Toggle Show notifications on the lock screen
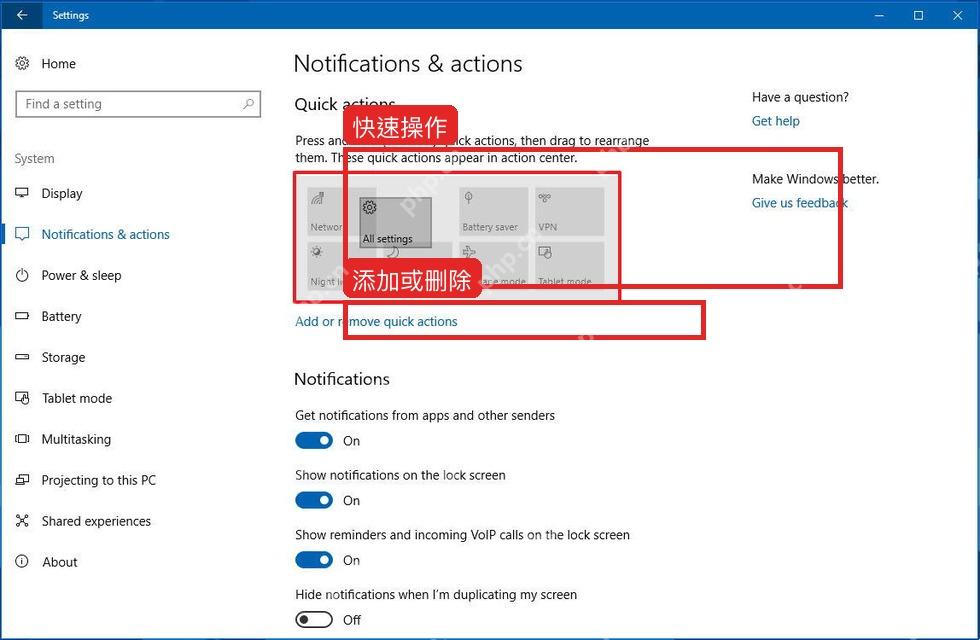Viewport: 980px width, 640px height. pos(314,500)
